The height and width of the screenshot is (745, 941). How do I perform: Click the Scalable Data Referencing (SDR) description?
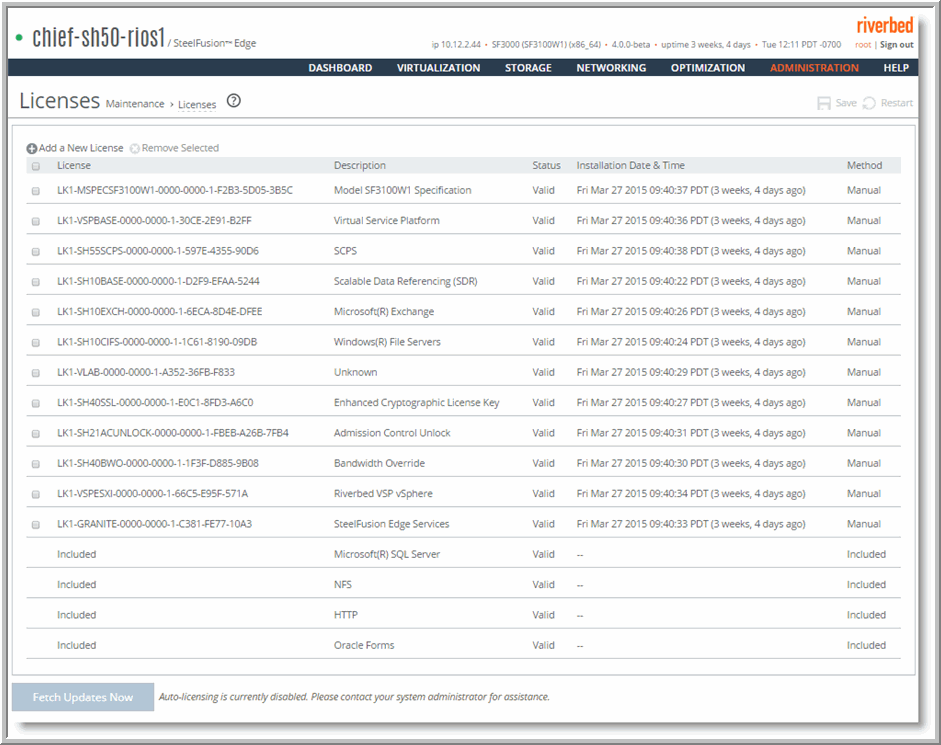(406, 281)
